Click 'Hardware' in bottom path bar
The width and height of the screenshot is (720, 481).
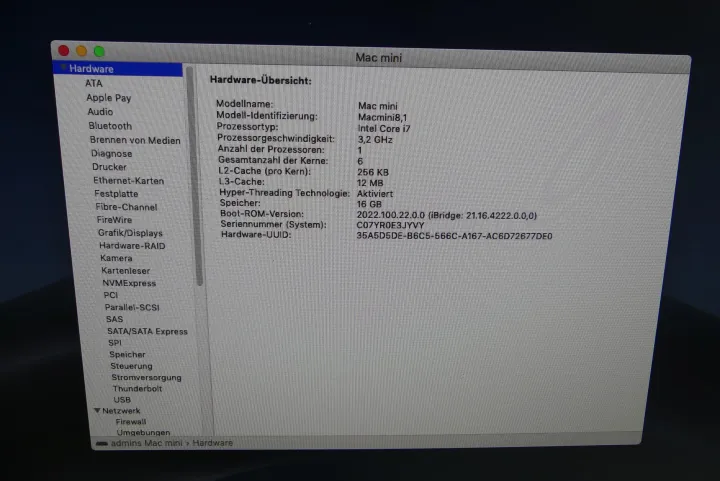click(213, 443)
